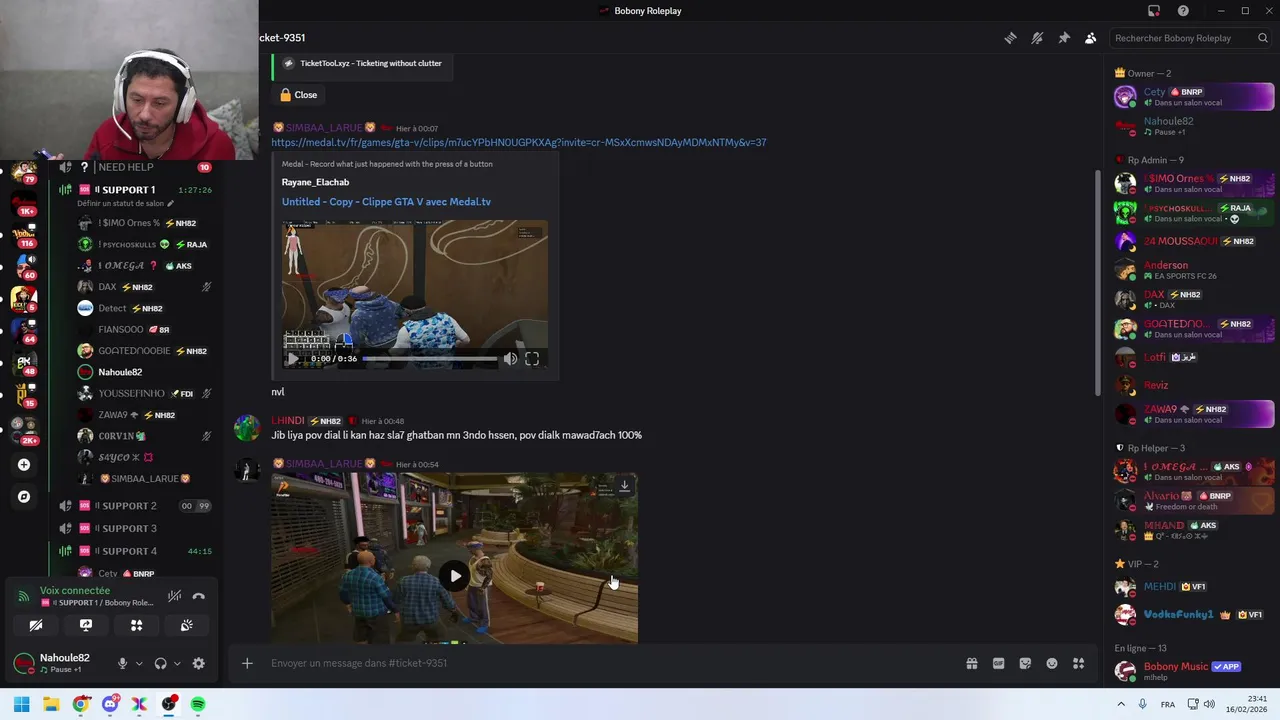
Task: Open user settings gear
Action: [198, 663]
